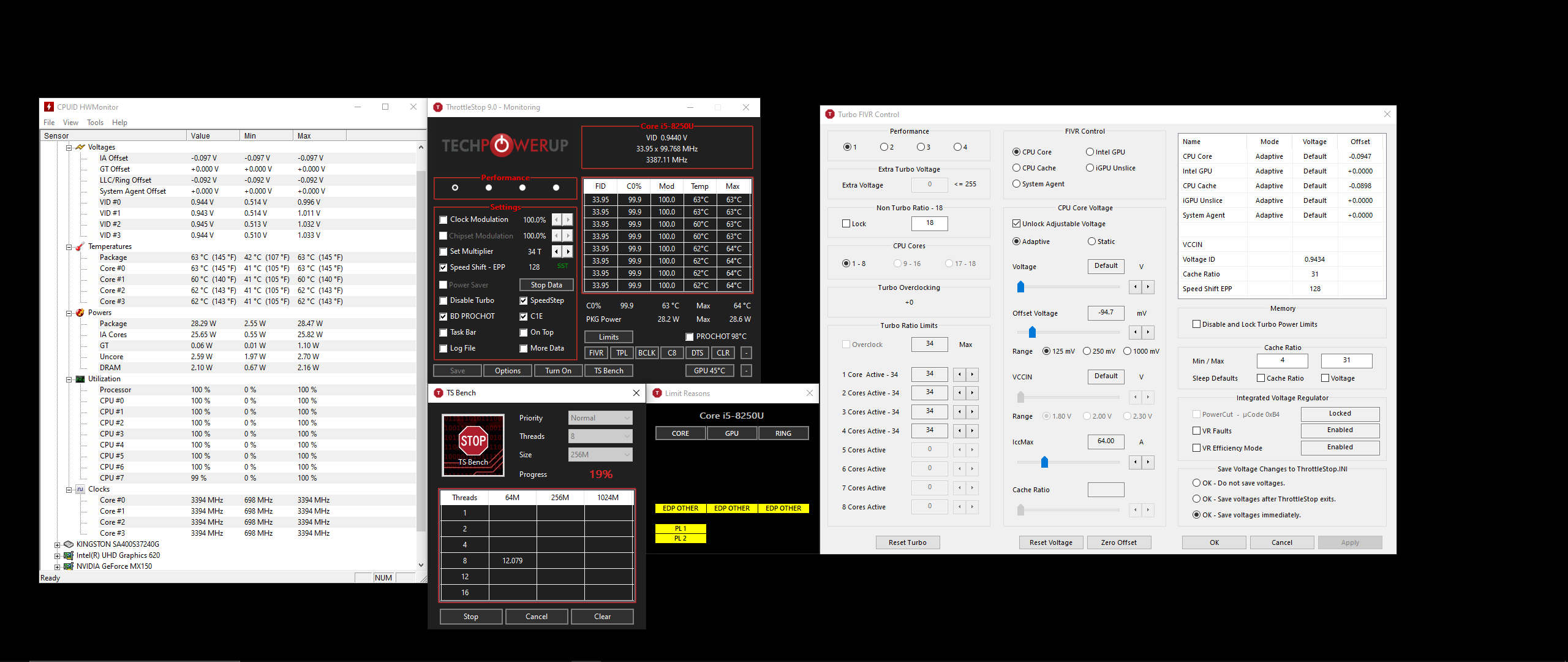Toggle the Speed Shift - EPP checkbox
This screenshot has width=1568, height=662.
(x=443, y=267)
